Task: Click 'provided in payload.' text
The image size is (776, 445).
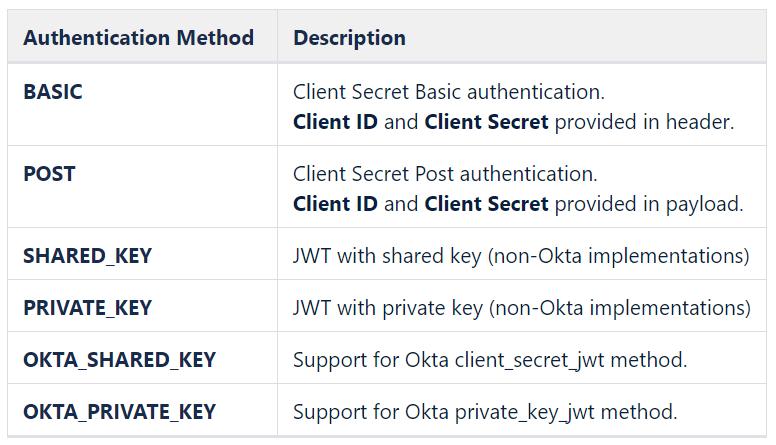Action: click(648, 204)
